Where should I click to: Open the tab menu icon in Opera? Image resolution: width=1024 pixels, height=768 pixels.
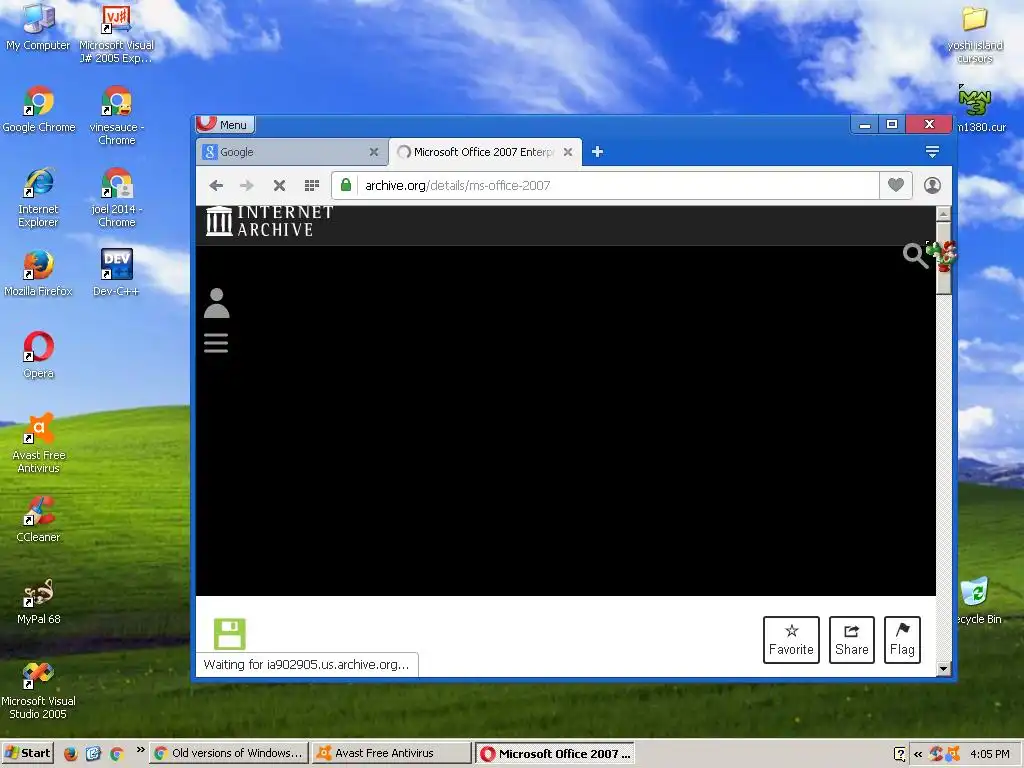pyautogui.click(x=932, y=152)
